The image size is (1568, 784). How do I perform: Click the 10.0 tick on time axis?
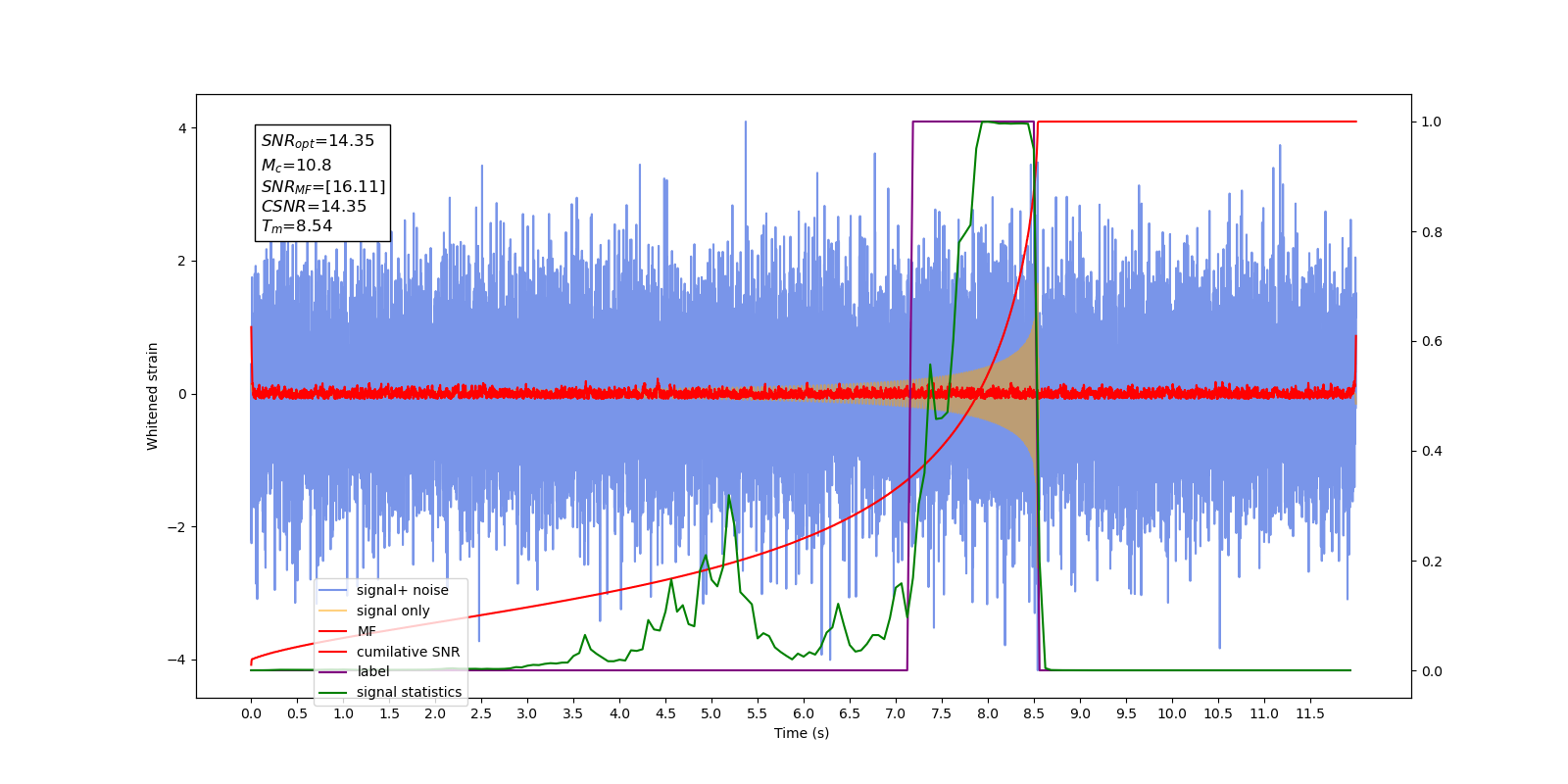[1172, 713]
